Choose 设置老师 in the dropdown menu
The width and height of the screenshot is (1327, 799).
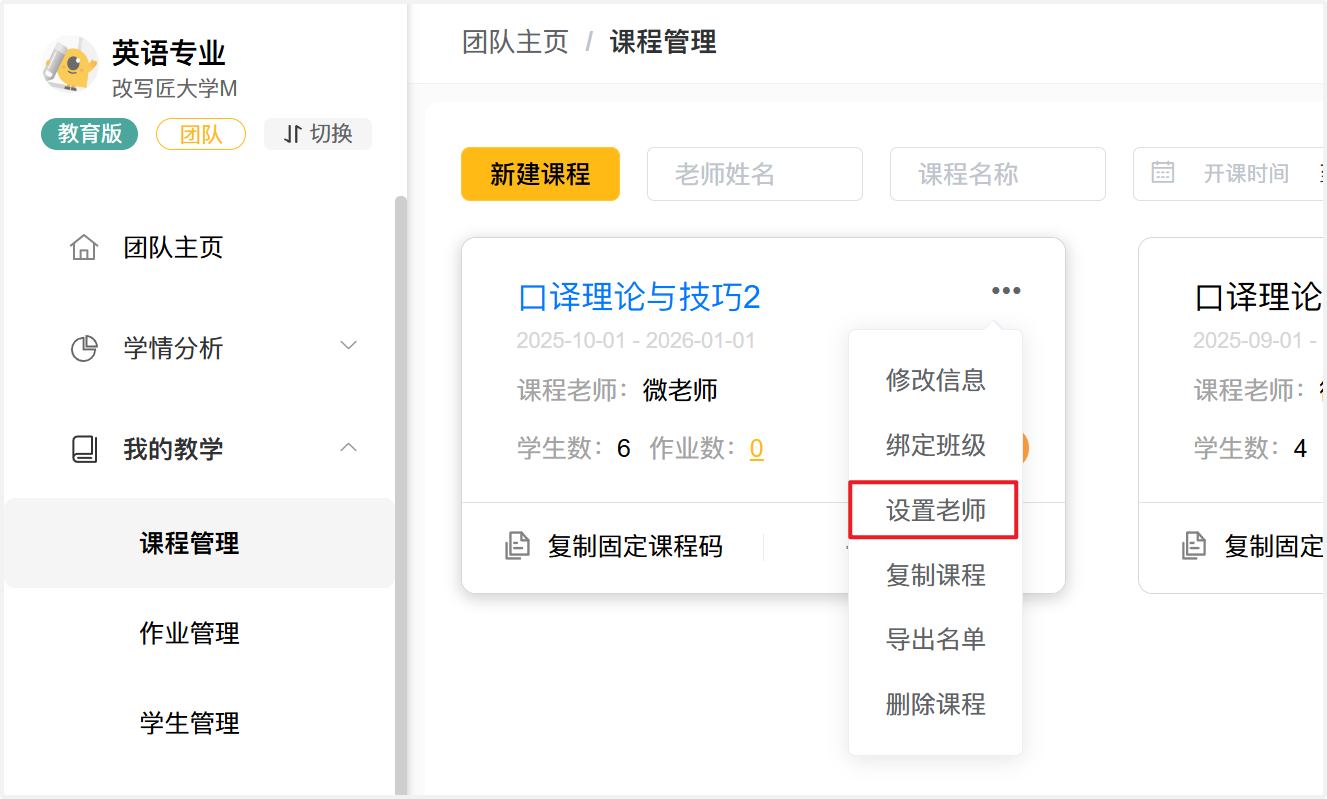(935, 510)
